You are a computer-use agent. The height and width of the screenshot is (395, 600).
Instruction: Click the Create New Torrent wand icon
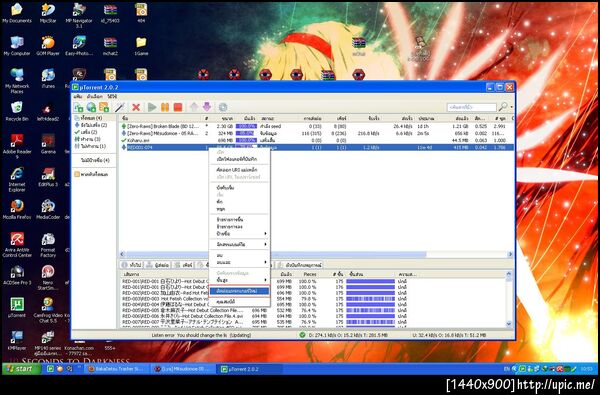coord(119,107)
